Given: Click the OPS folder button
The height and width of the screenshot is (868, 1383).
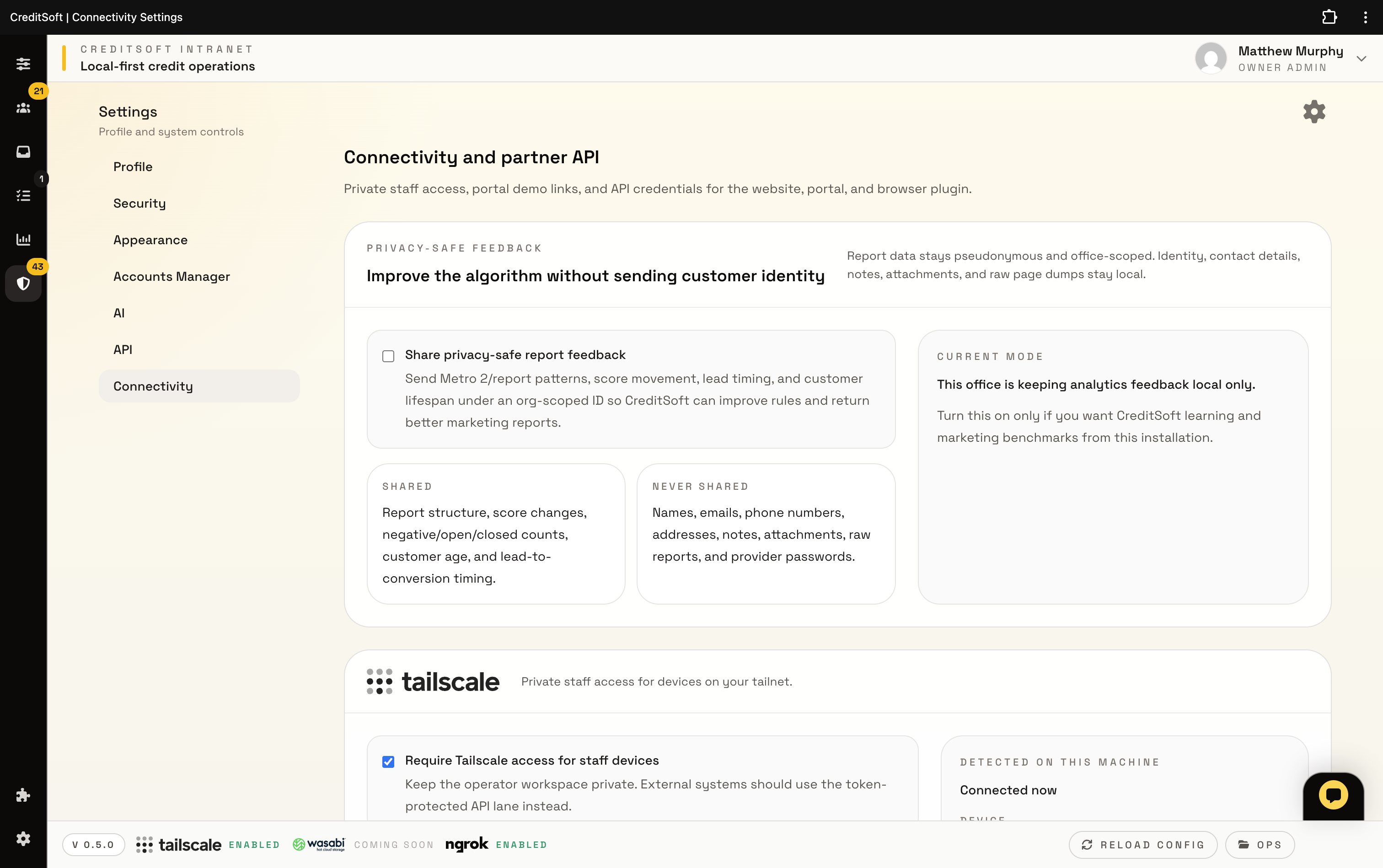Looking at the screenshot, I should tap(1260, 845).
